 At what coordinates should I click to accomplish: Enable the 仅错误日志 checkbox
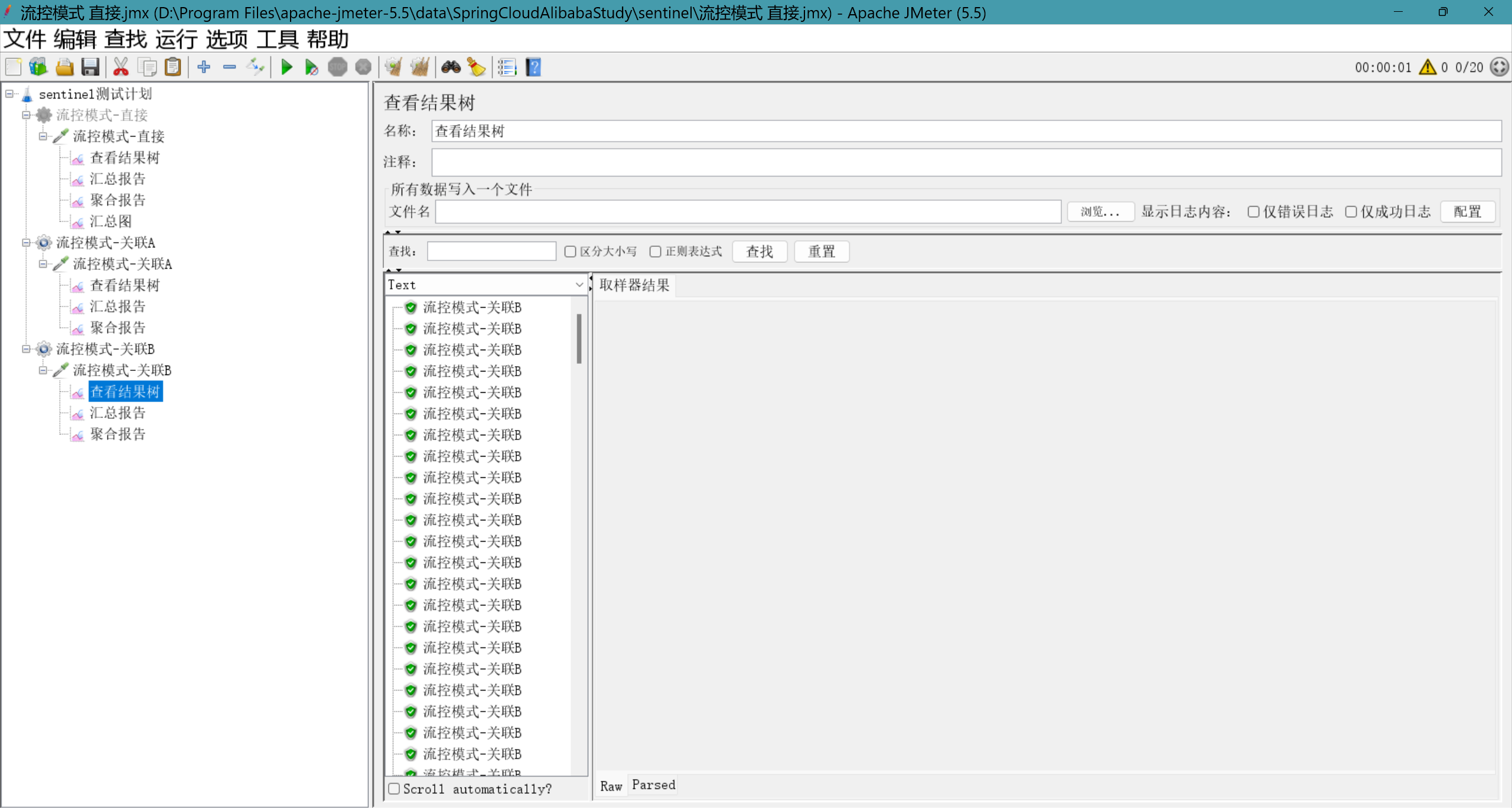(1253, 212)
